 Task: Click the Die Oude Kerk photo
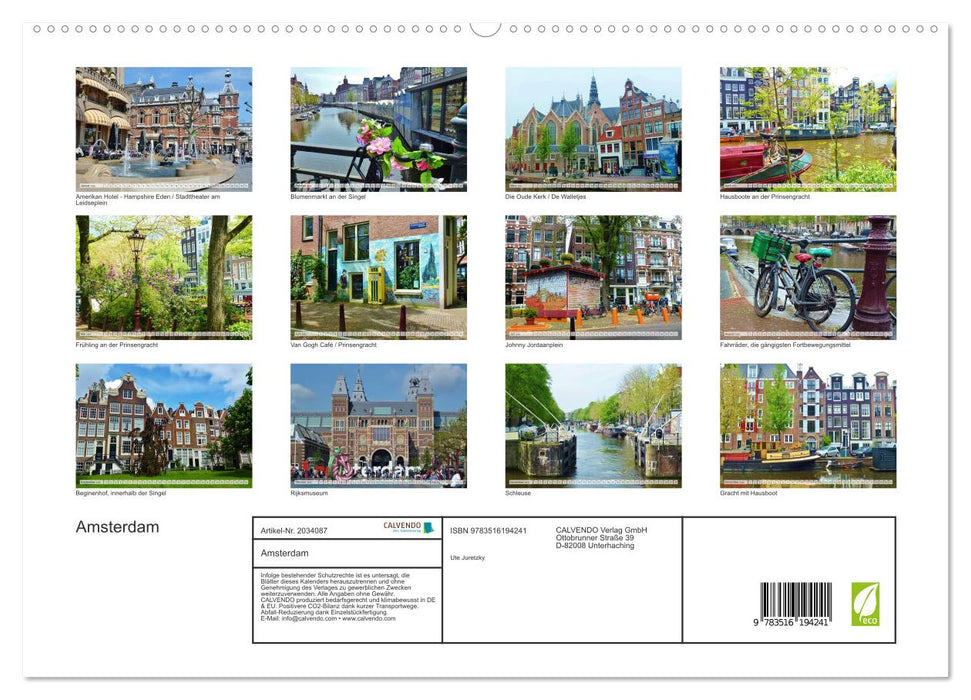(593, 129)
